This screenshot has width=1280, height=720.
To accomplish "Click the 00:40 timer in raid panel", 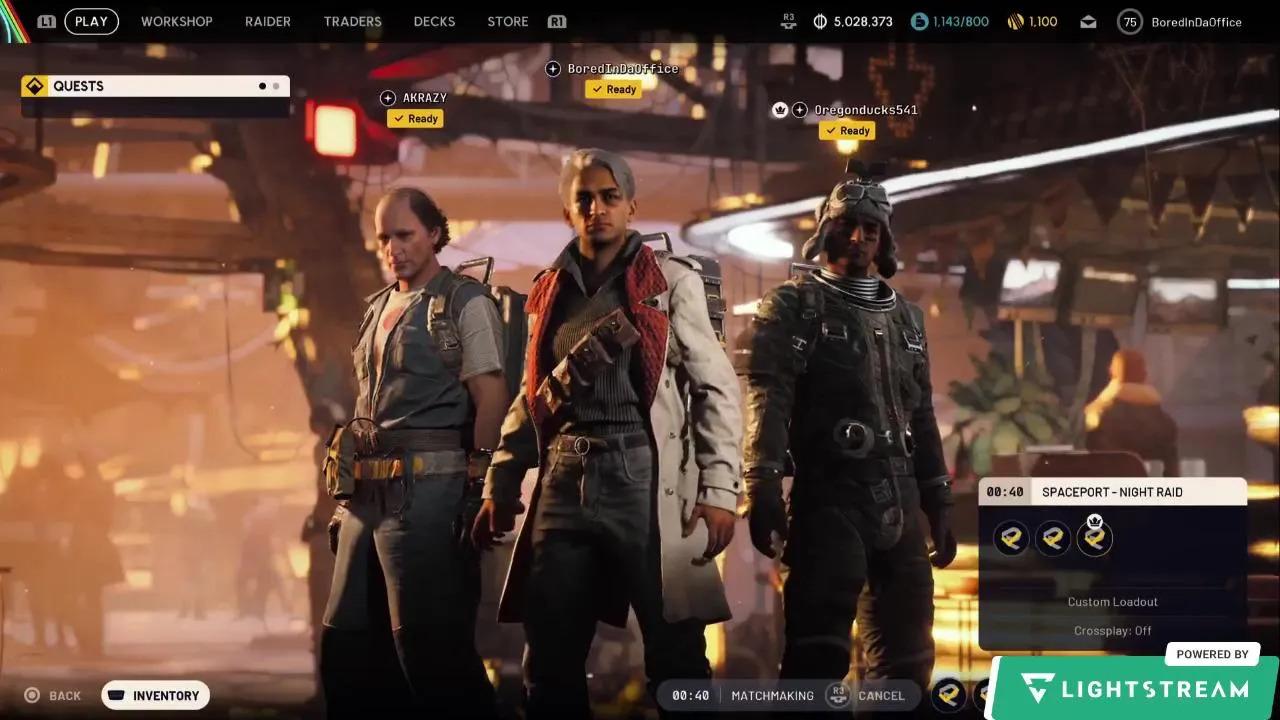I will [x=1004, y=492].
